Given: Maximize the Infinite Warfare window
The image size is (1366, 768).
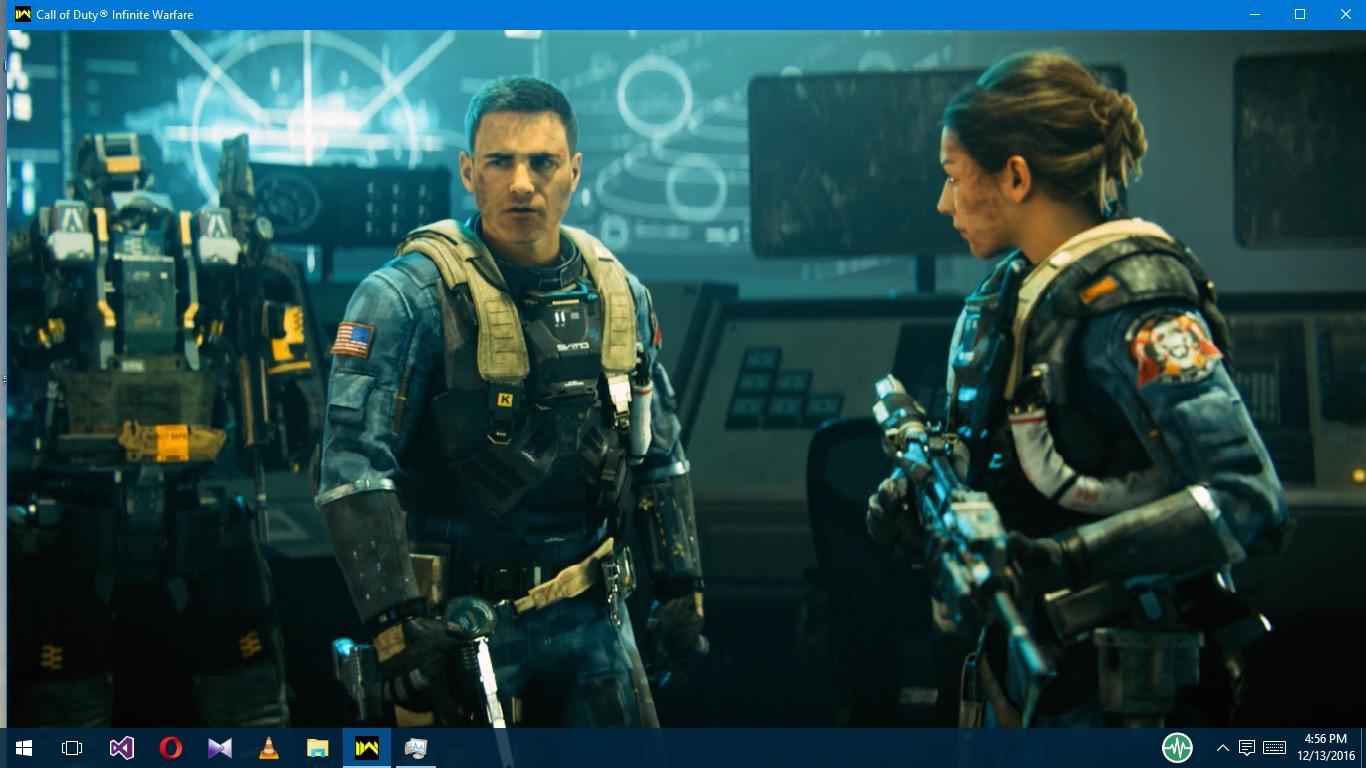Looking at the screenshot, I should tap(1300, 14).
